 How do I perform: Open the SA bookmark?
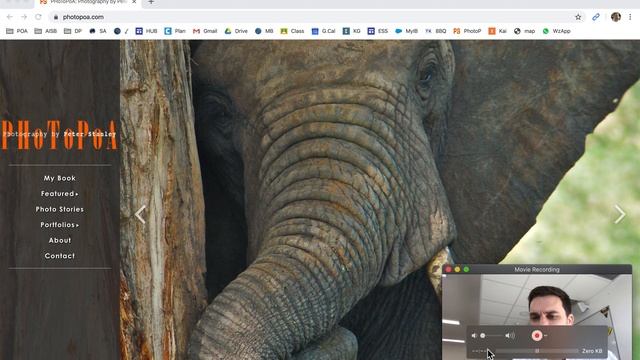(x=98, y=31)
